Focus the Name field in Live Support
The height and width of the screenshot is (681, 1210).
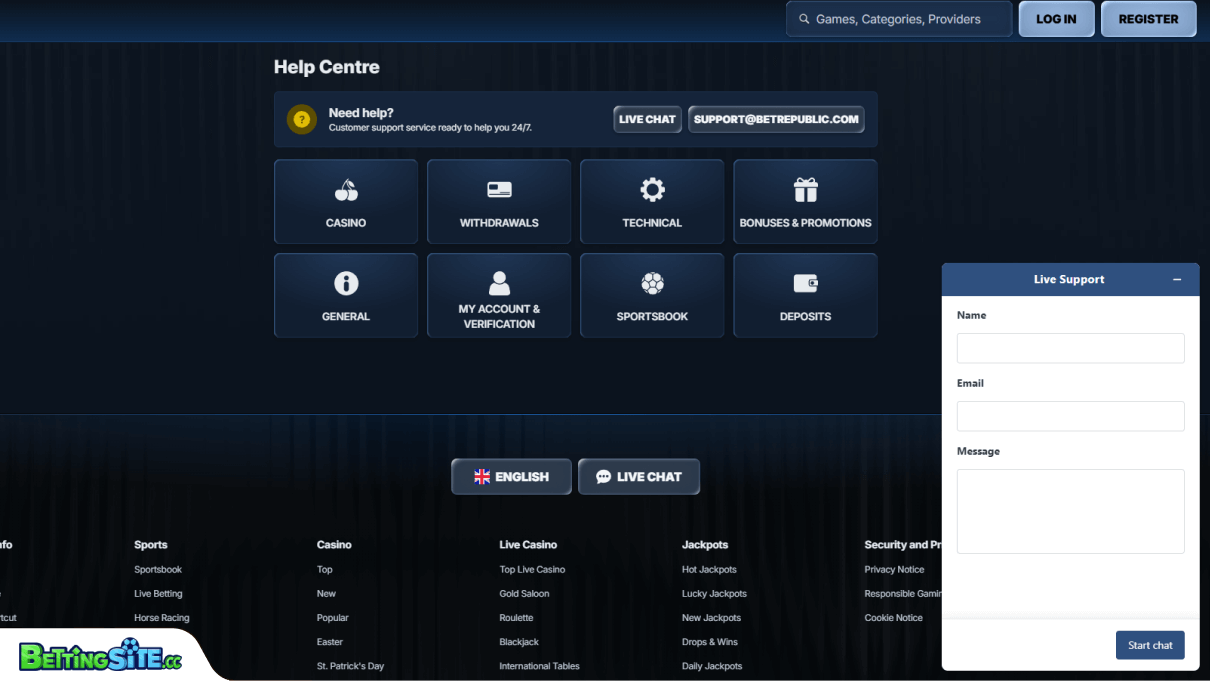1070,348
